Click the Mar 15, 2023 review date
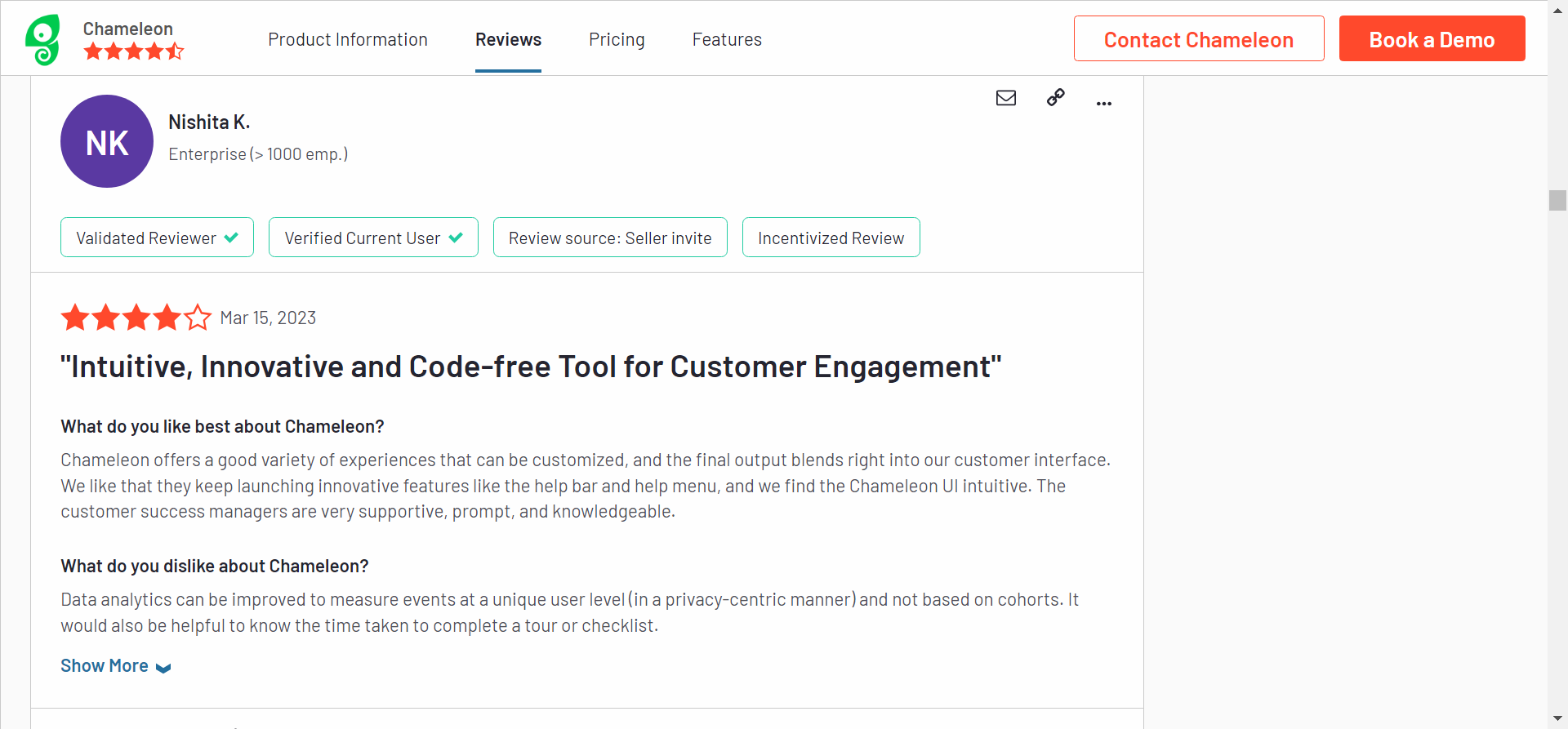 pyautogui.click(x=268, y=318)
